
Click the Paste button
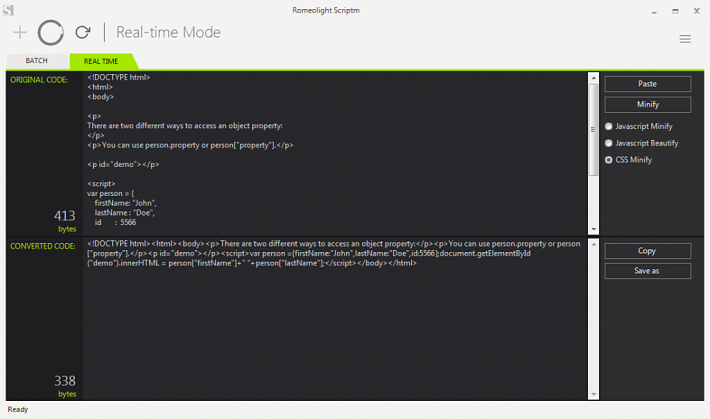point(648,84)
